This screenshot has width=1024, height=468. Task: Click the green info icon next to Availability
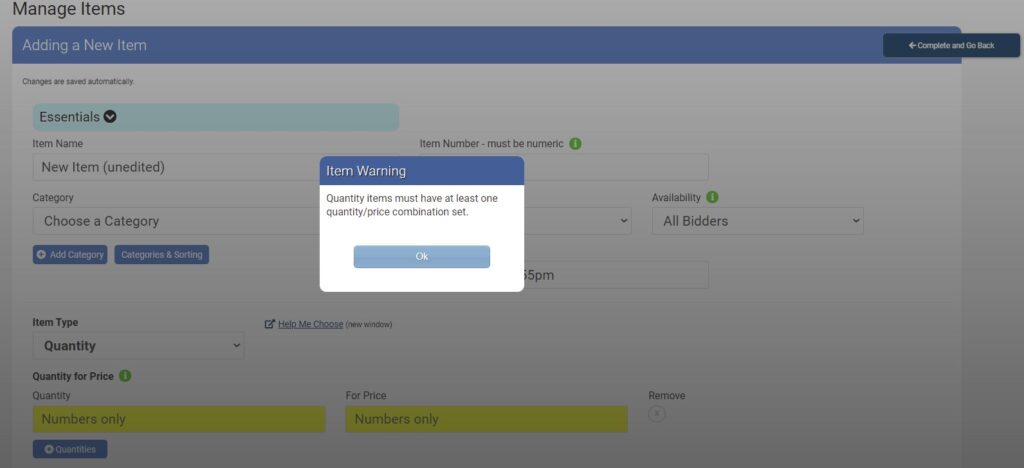click(712, 198)
